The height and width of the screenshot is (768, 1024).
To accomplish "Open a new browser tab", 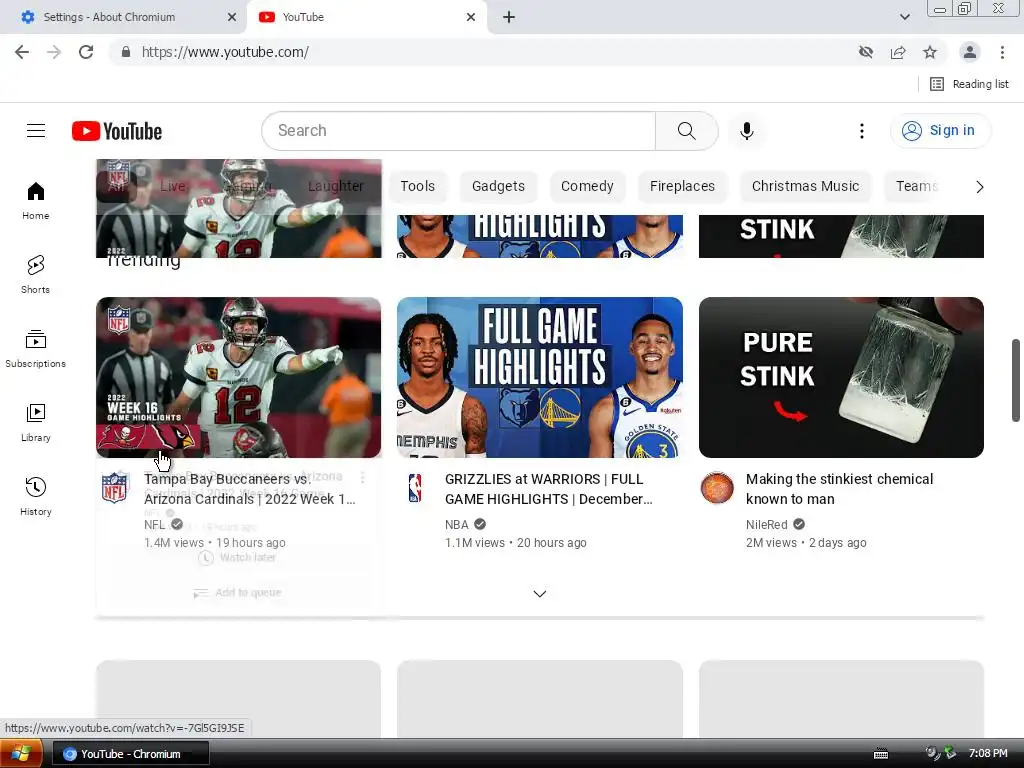I will (x=509, y=17).
